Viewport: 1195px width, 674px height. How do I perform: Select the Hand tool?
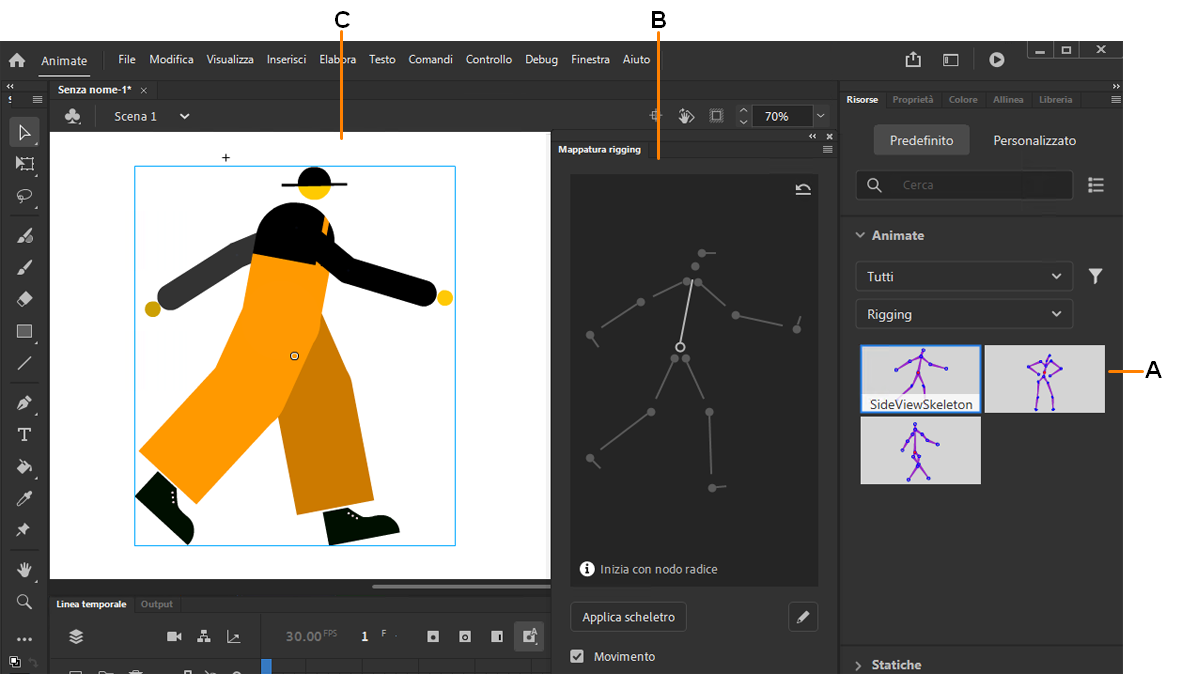[25, 570]
